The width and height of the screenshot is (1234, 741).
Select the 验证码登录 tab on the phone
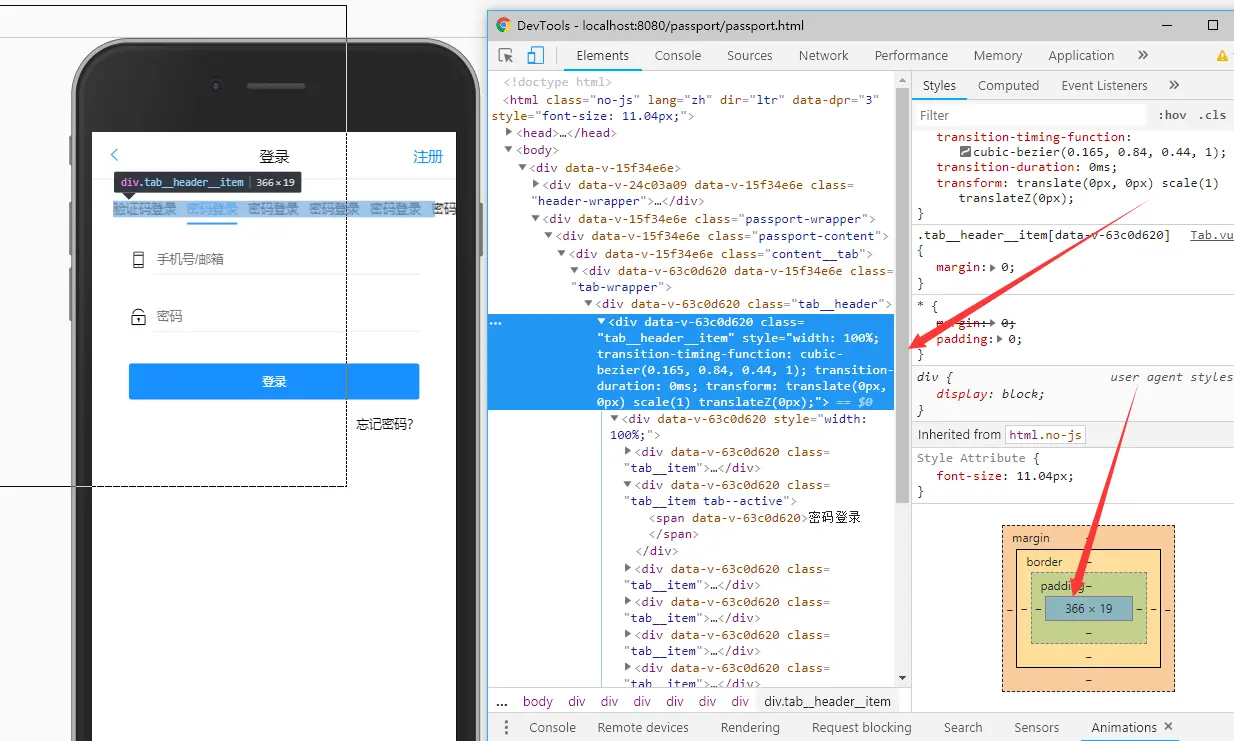(145, 209)
